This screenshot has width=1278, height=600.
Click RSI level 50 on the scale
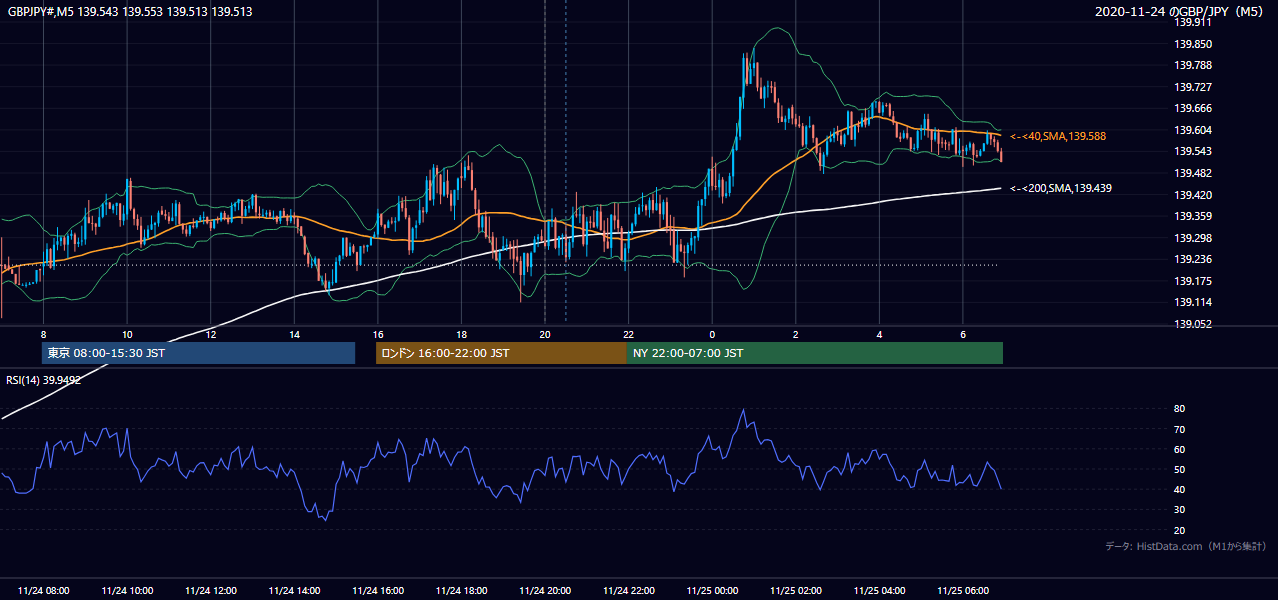click(x=1179, y=469)
